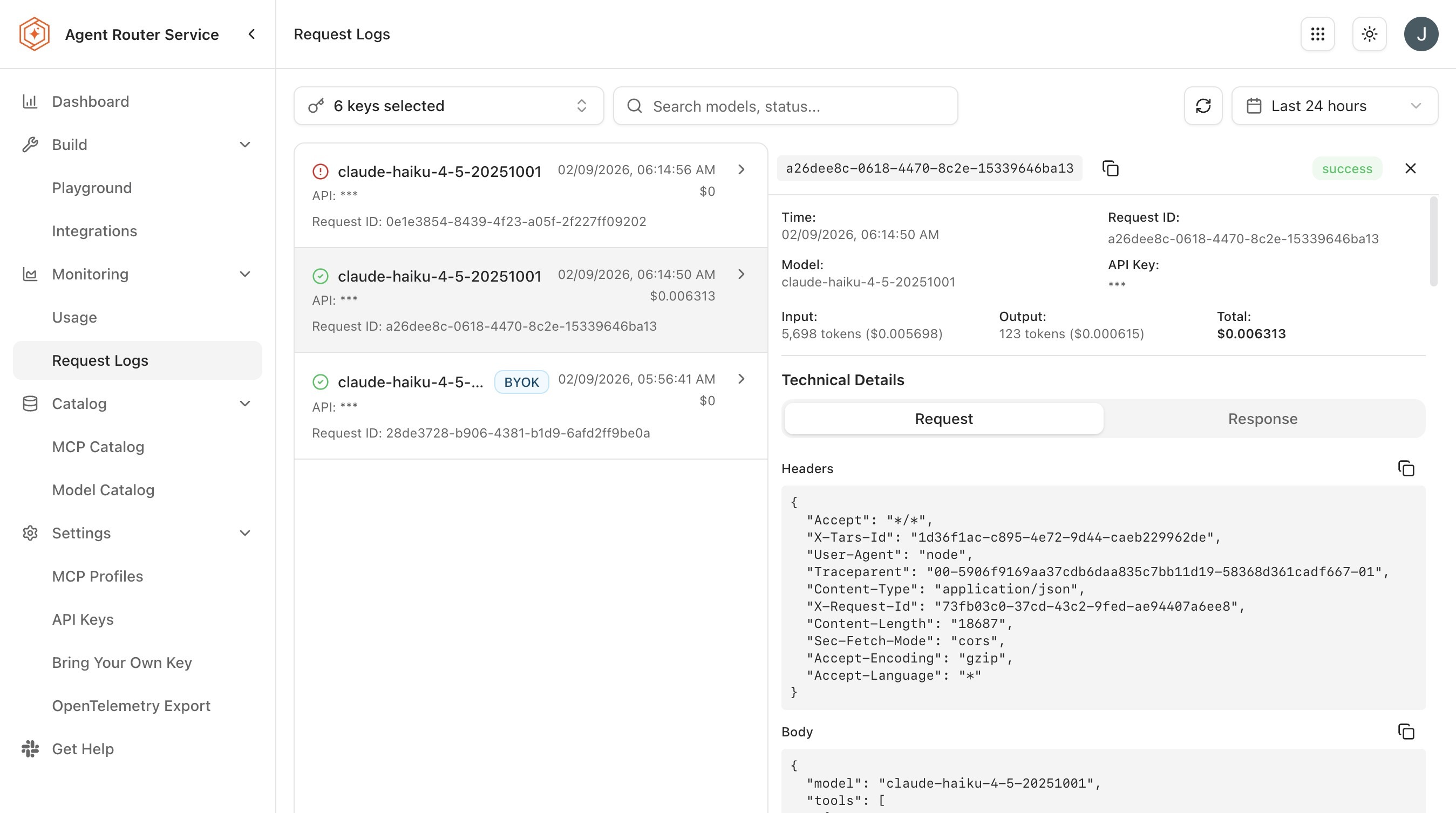Click the Build wrench icon
The image size is (1456, 813).
pyautogui.click(x=30, y=145)
